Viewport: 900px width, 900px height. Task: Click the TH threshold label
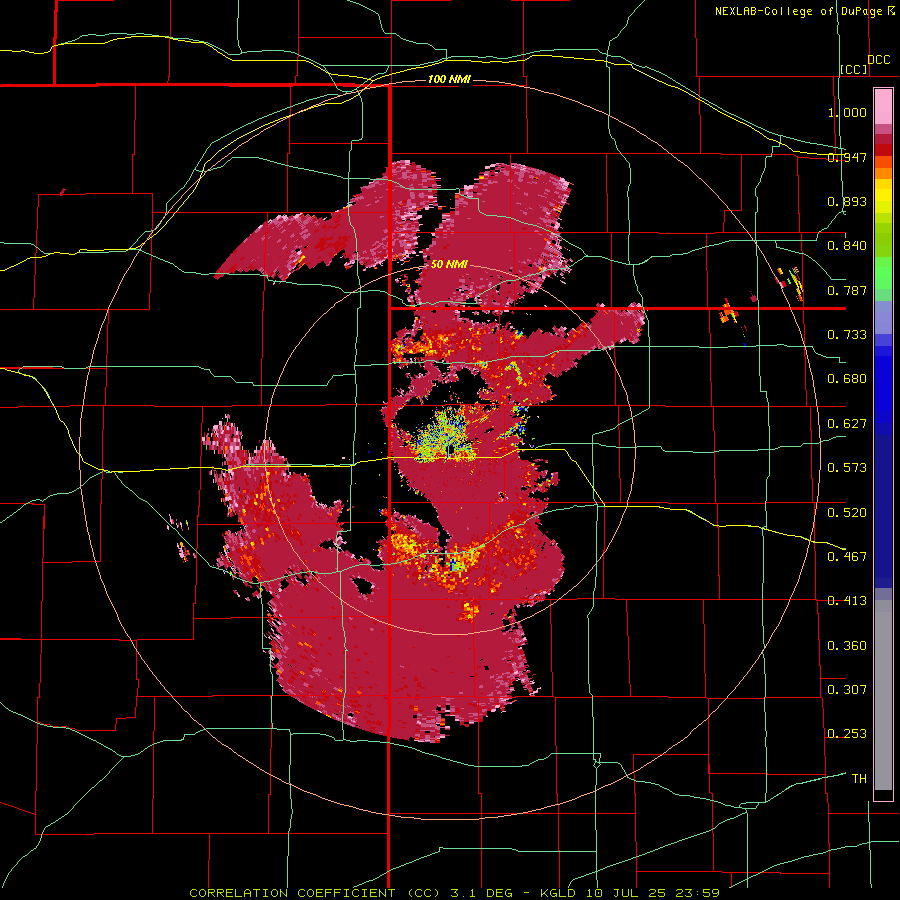point(859,779)
